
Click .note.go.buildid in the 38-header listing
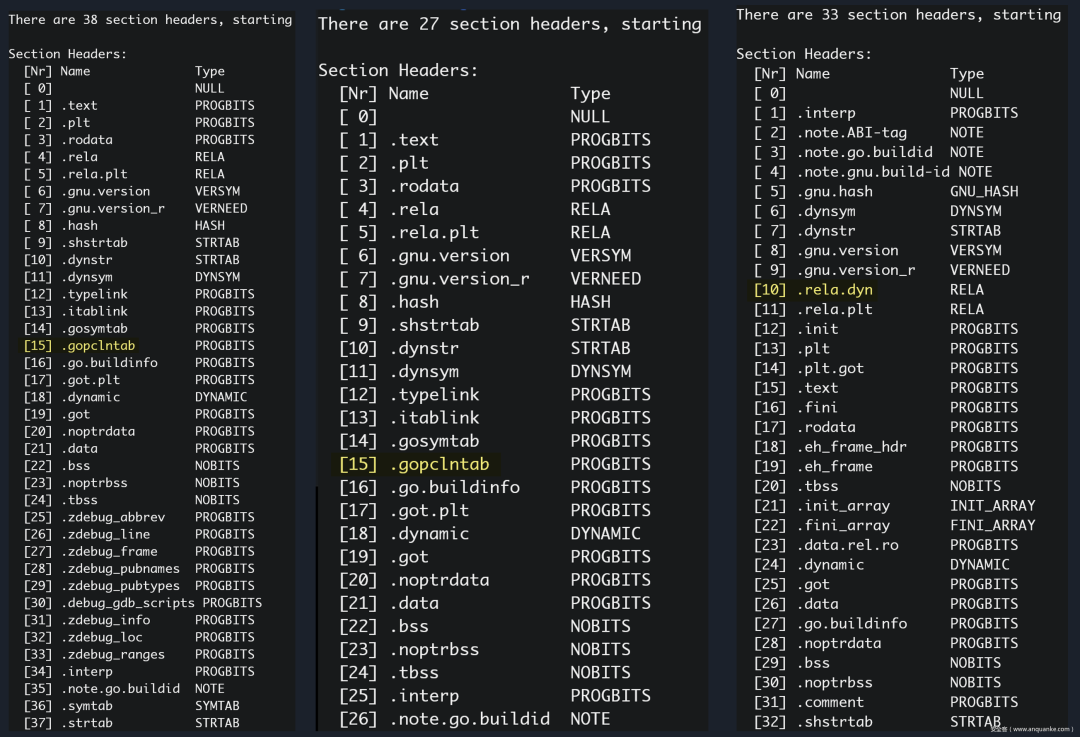[x=121, y=689]
